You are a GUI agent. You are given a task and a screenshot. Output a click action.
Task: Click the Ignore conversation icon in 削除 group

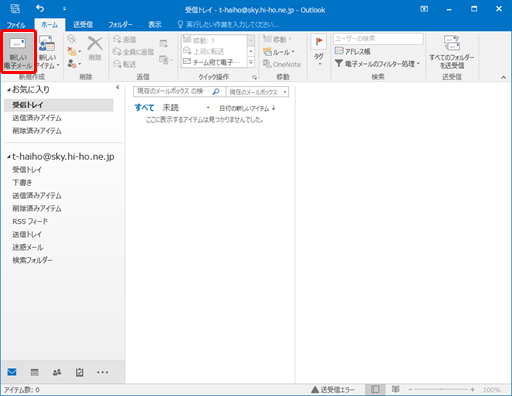[72, 39]
